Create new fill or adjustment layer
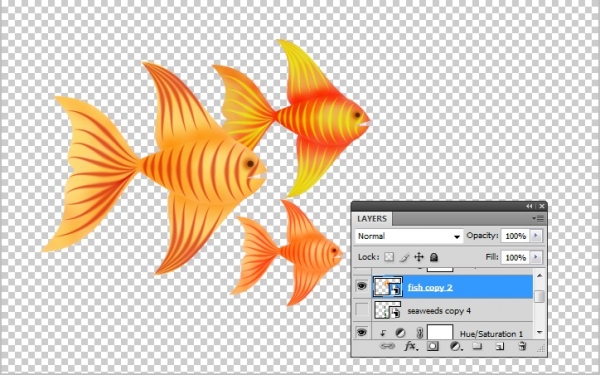Viewport: 600px width, 375px height. [x=455, y=347]
